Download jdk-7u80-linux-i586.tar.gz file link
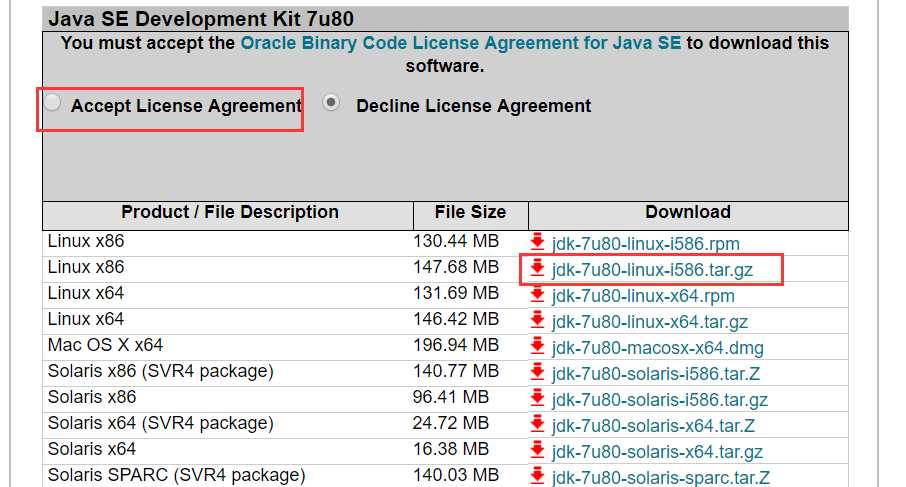 point(652,270)
